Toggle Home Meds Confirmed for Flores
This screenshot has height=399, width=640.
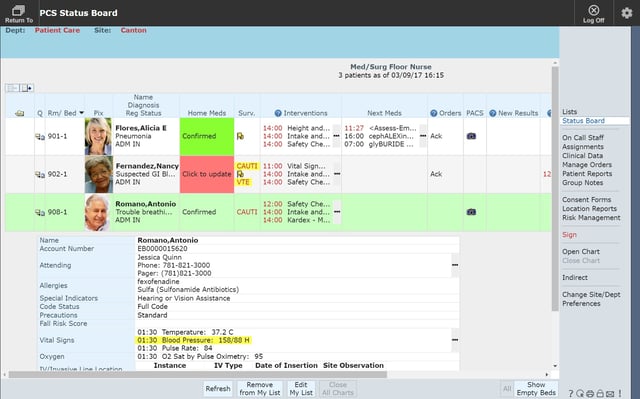(x=207, y=136)
